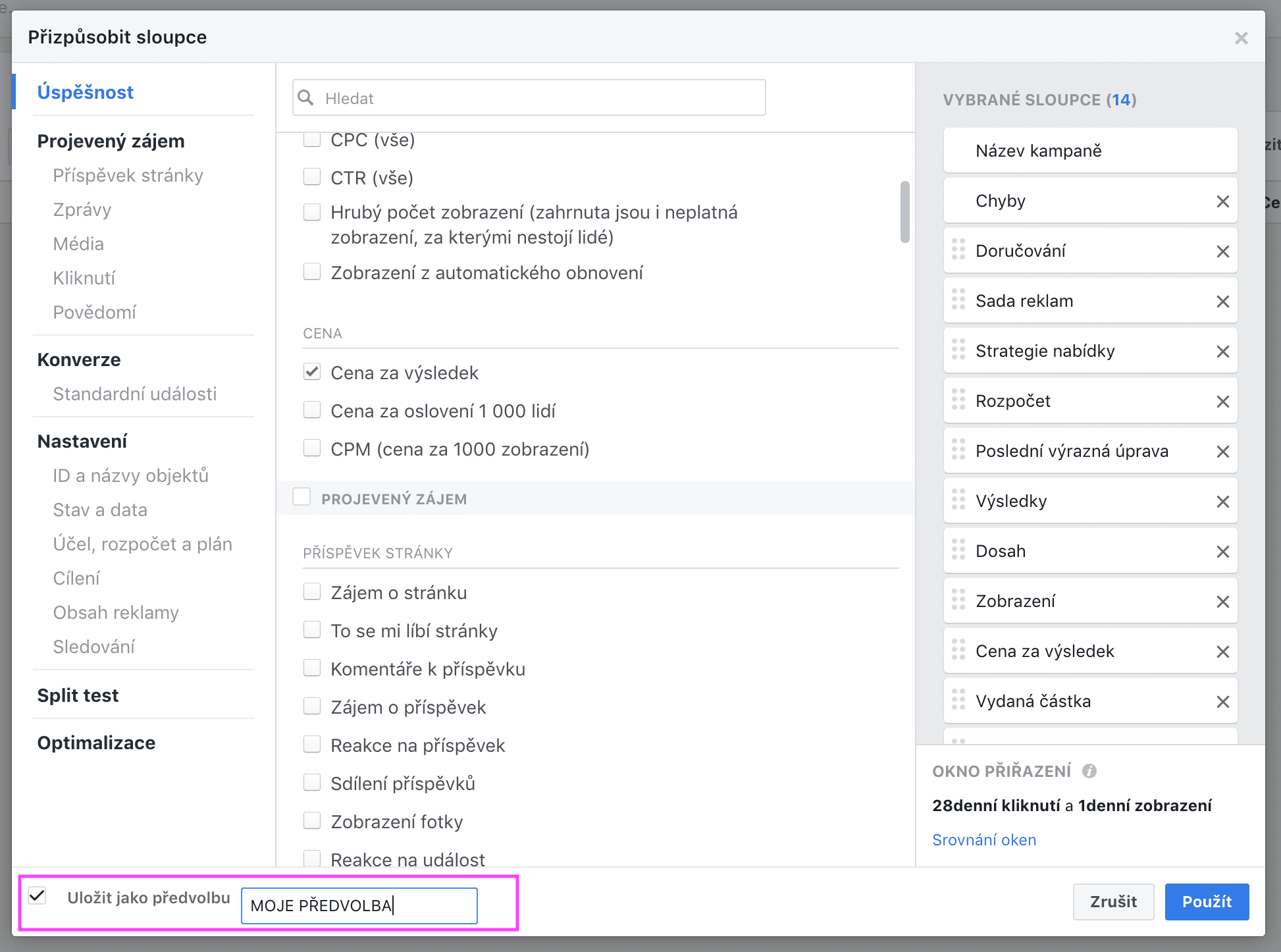
Task: Remove the Doručování column via X icon
Action: [1222, 251]
